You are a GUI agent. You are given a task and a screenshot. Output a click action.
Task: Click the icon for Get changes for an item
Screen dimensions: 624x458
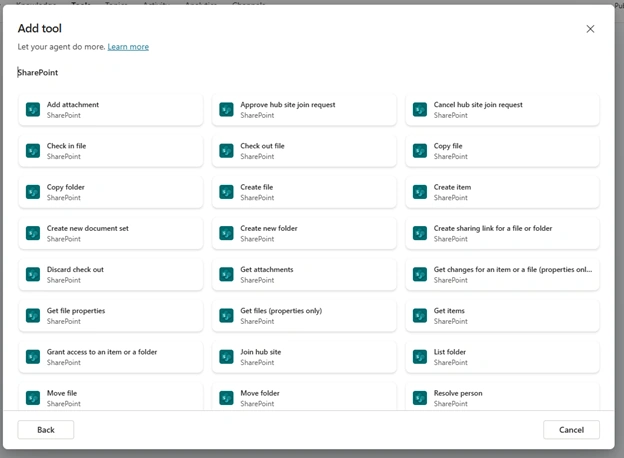pyautogui.click(x=420, y=274)
